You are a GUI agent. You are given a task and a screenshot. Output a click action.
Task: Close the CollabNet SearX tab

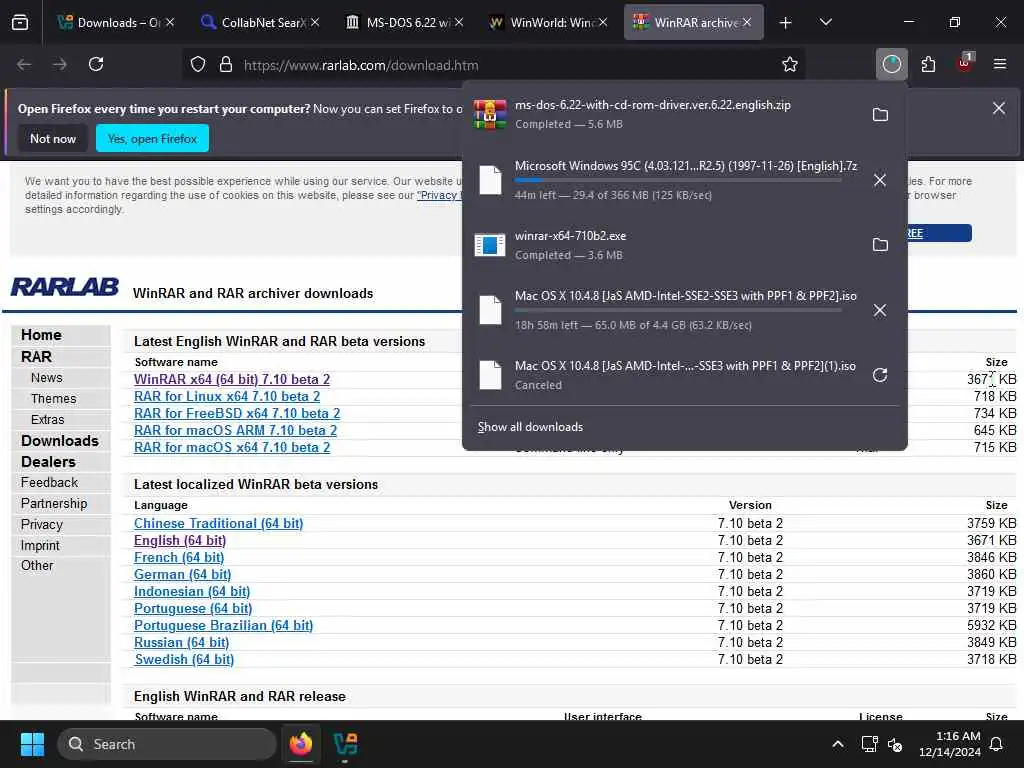[x=315, y=22]
